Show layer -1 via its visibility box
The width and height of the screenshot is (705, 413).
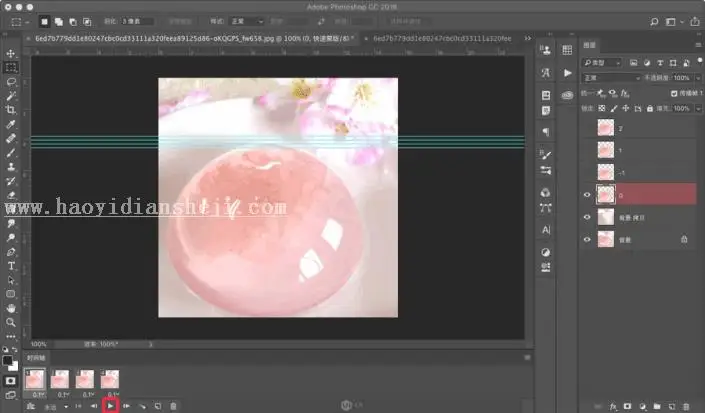(x=587, y=173)
